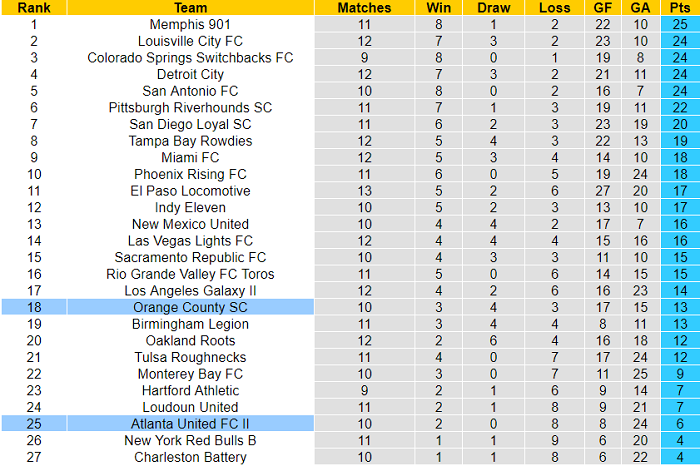
Task: Click the highlighted Orange County SC row
Action: pos(190,307)
